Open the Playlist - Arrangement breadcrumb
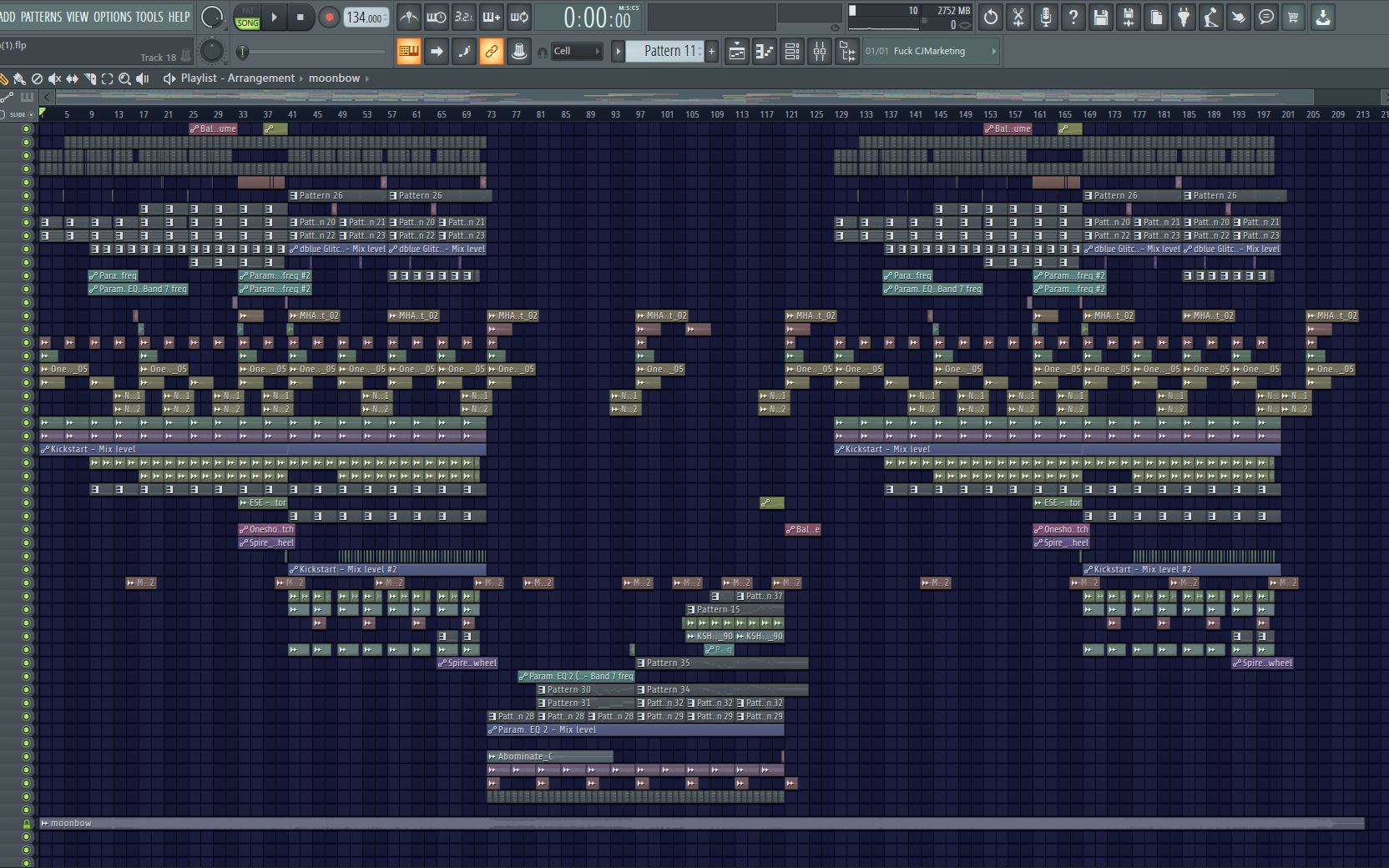 point(238,78)
